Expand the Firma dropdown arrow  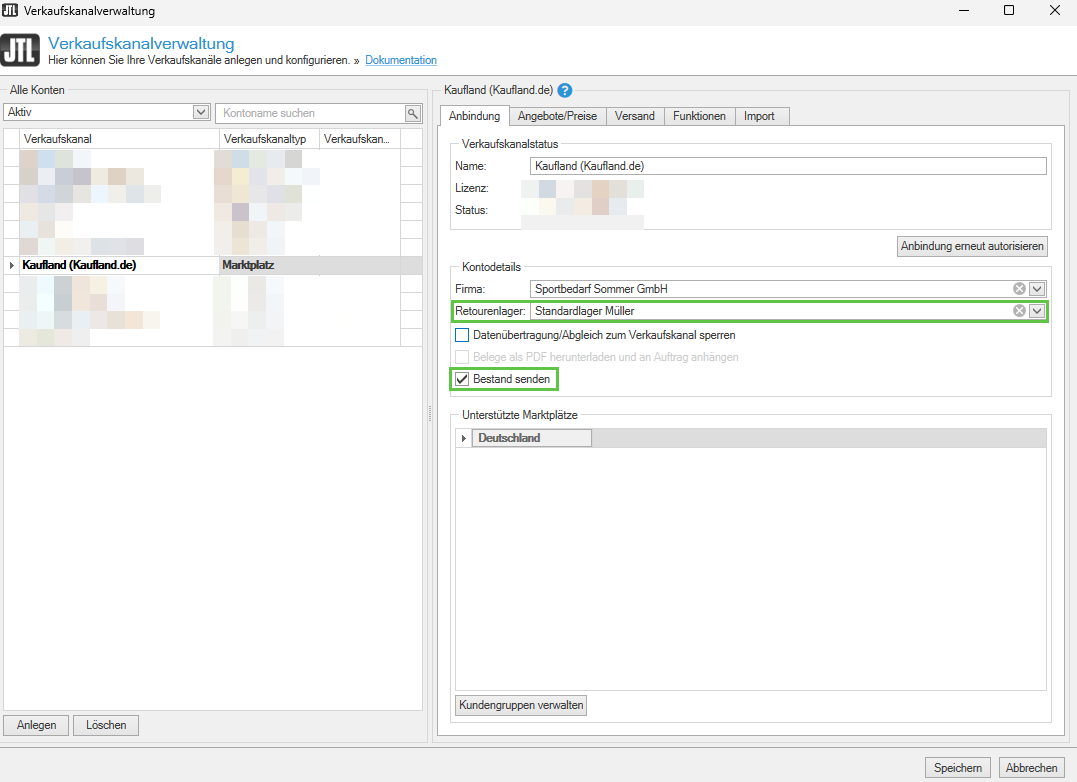tap(1037, 289)
